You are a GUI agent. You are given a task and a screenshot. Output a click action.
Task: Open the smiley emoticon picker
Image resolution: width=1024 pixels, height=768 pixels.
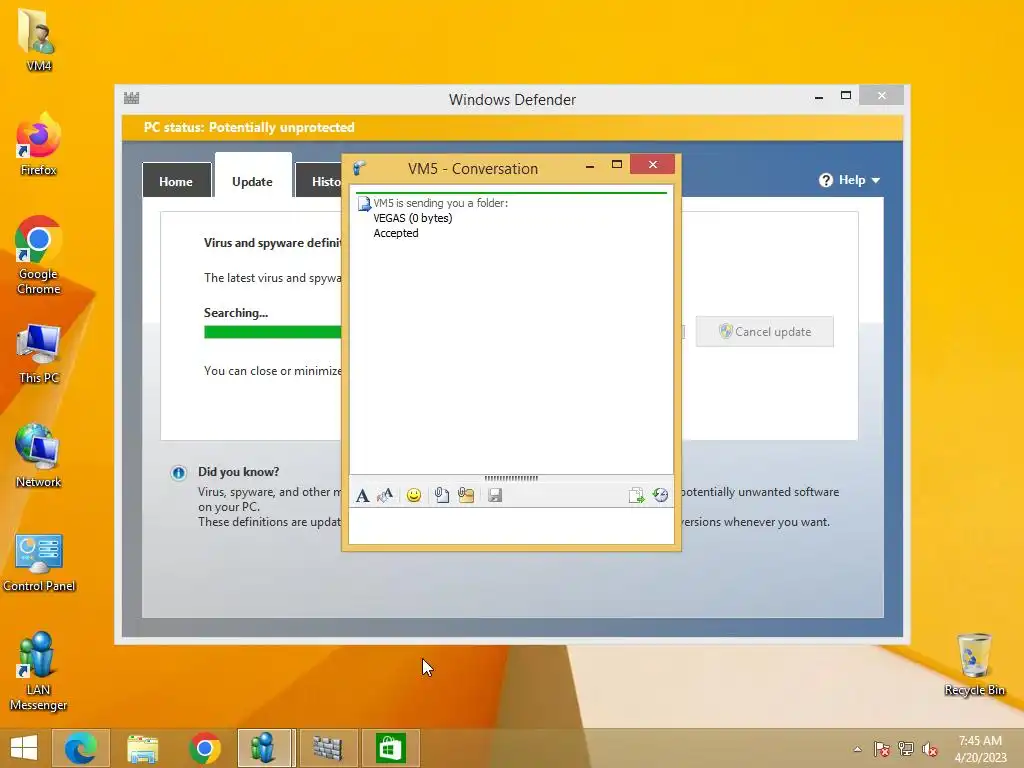click(413, 496)
